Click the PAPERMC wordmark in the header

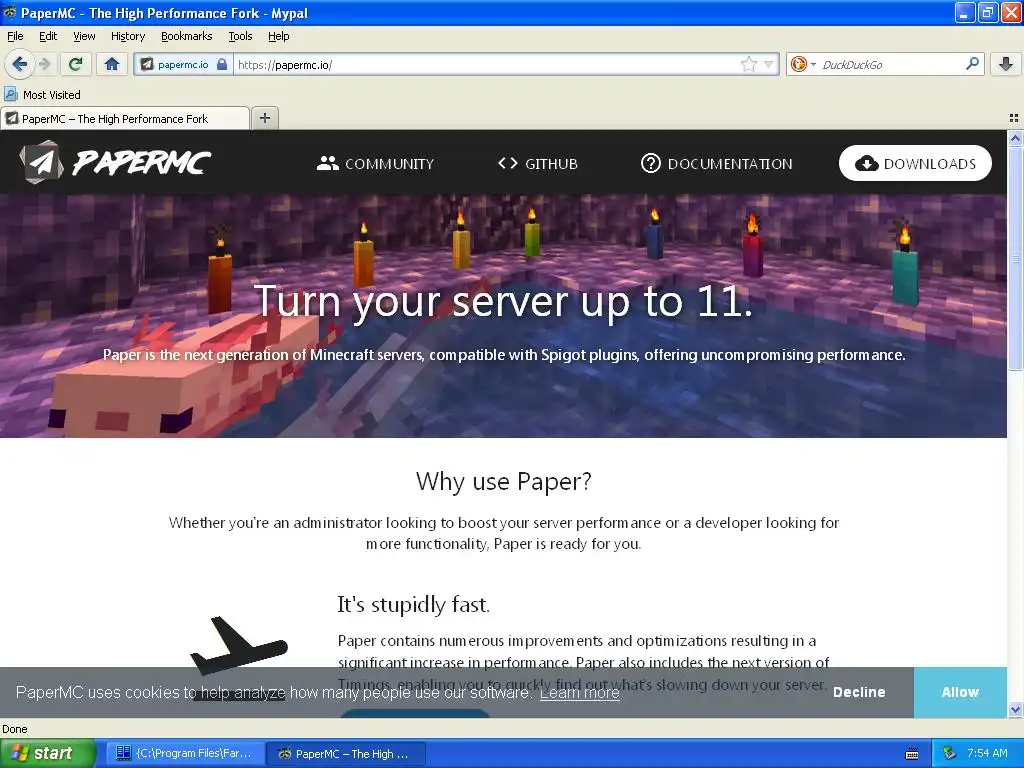[x=141, y=163]
